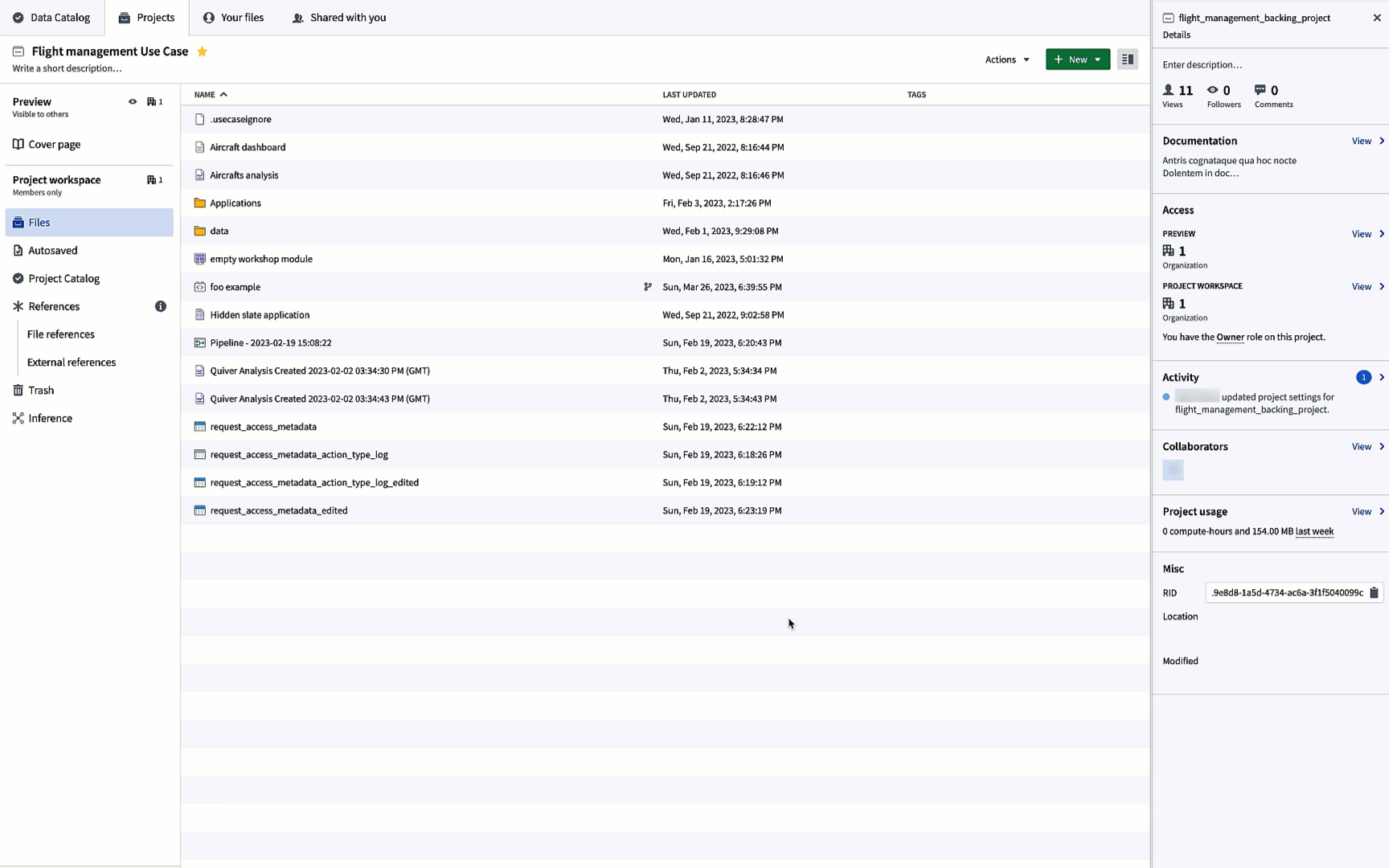Screen dimensions: 1389x868
Task: Click the Project workspace organization icon in sidebar
Action: 151,180
